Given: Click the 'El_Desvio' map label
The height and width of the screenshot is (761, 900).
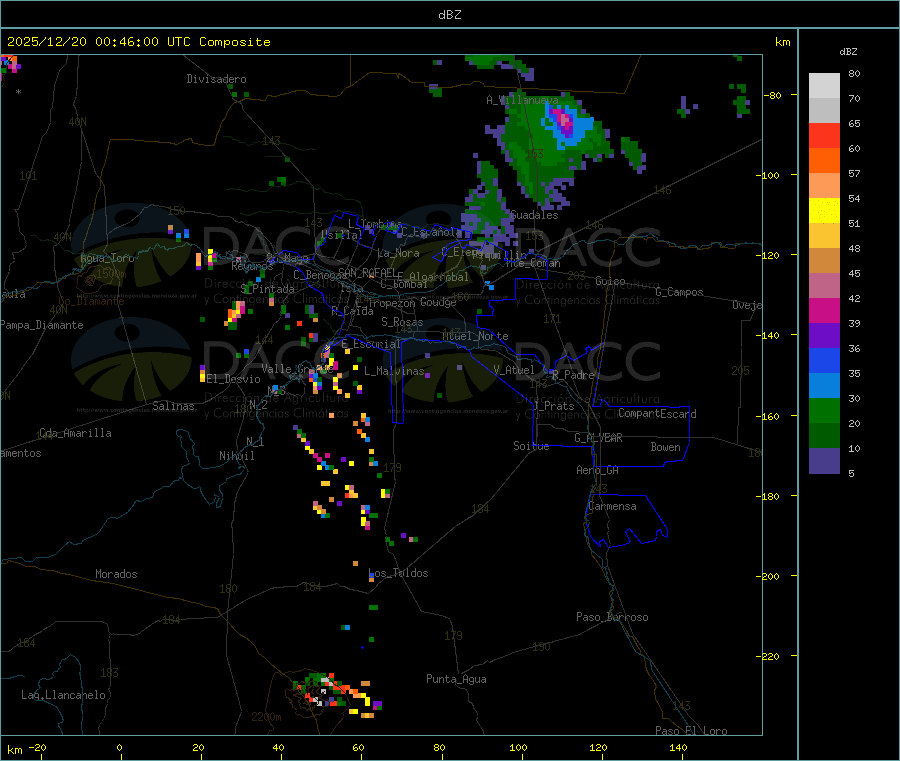Looking at the screenshot, I should click(234, 379).
